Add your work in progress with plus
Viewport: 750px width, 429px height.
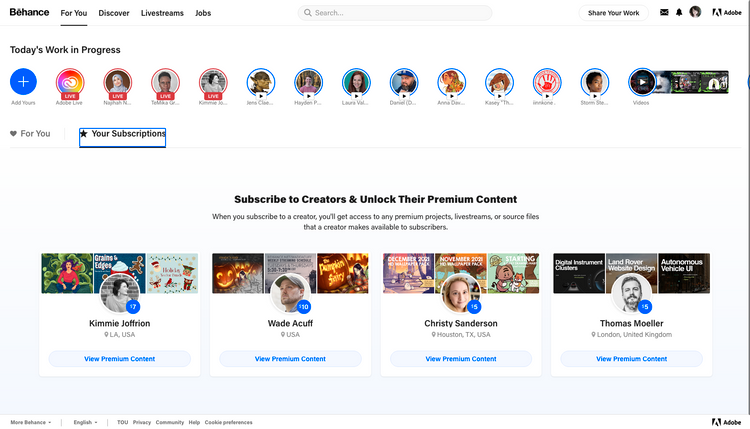pyautogui.click(x=23, y=82)
